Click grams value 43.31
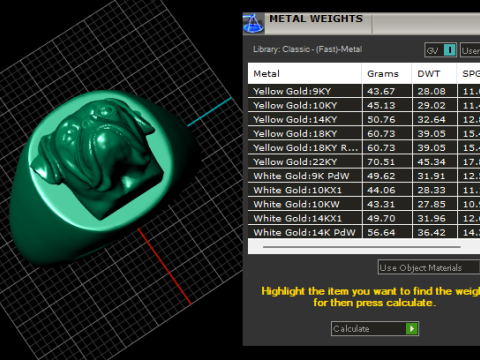480x360 pixels. point(381,204)
